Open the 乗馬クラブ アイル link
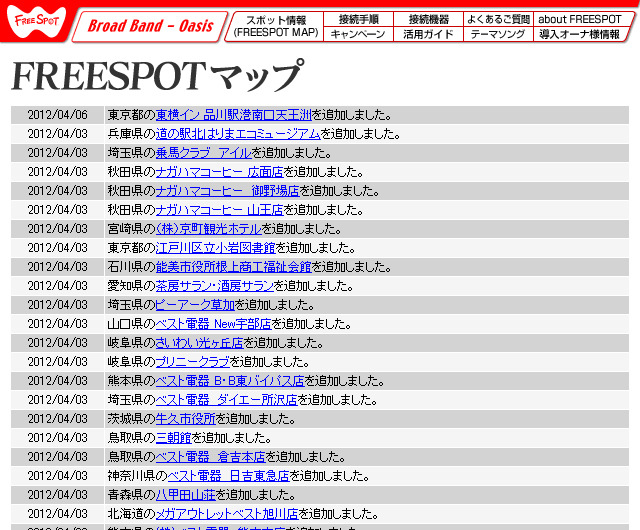Image resolution: width=640 pixels, height=530 pixels. (x=204, y=153)
